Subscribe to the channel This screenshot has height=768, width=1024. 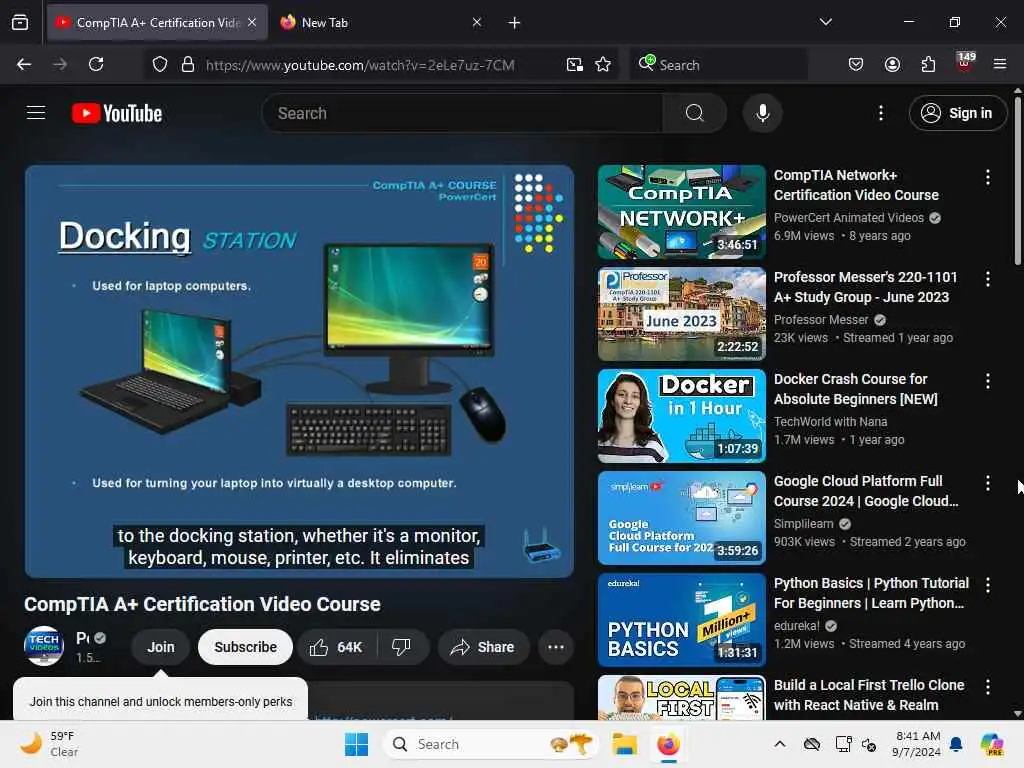pos(246,647)
